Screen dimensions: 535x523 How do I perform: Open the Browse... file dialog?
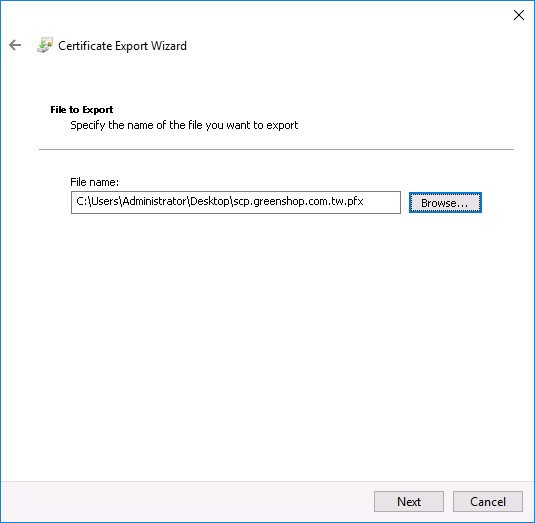pos(445,203)
